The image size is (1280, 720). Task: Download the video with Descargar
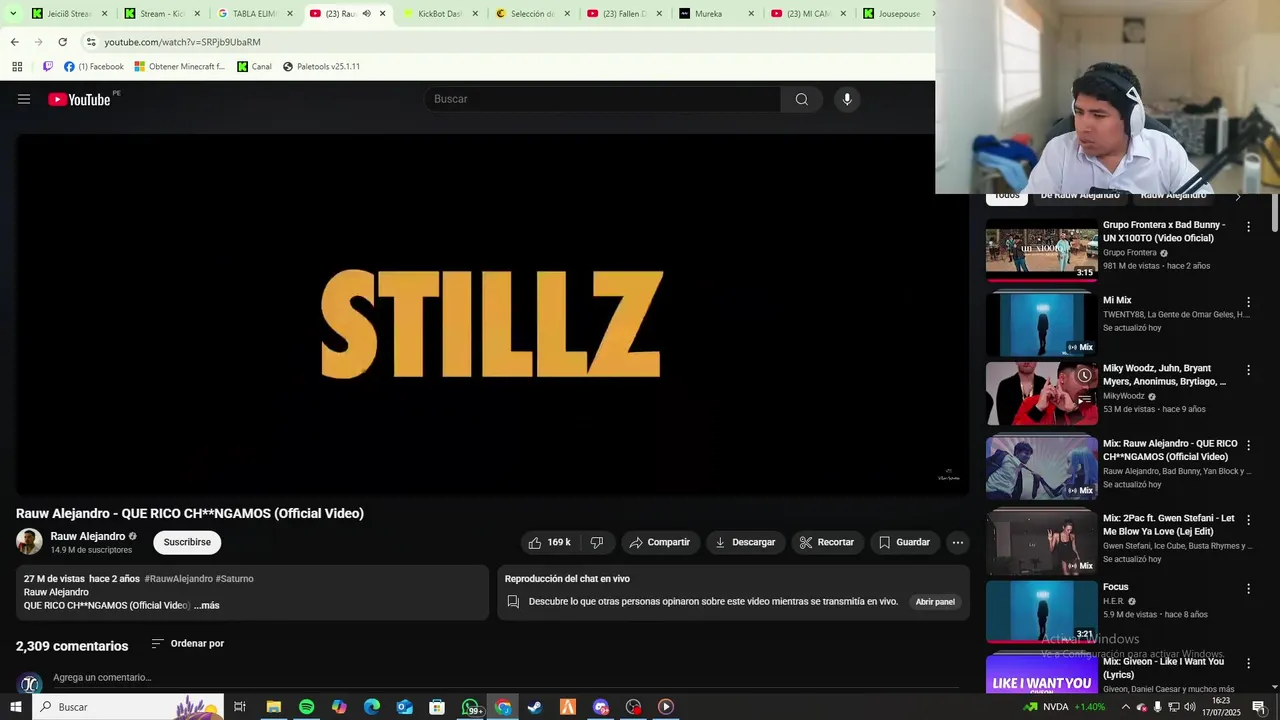746,542
